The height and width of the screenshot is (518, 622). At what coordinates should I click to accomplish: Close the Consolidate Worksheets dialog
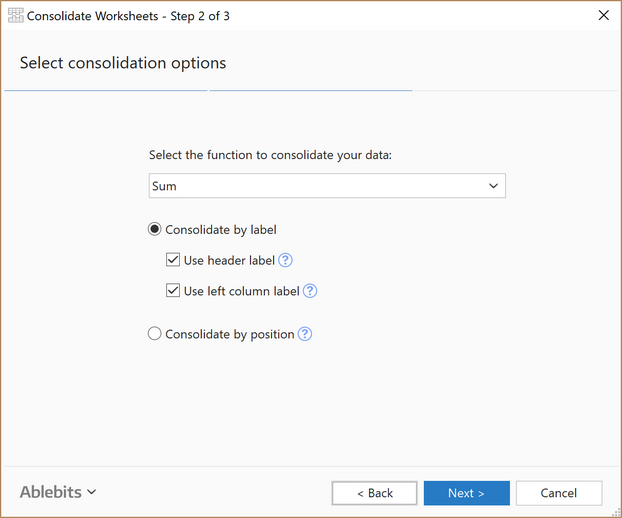(604, 15)
